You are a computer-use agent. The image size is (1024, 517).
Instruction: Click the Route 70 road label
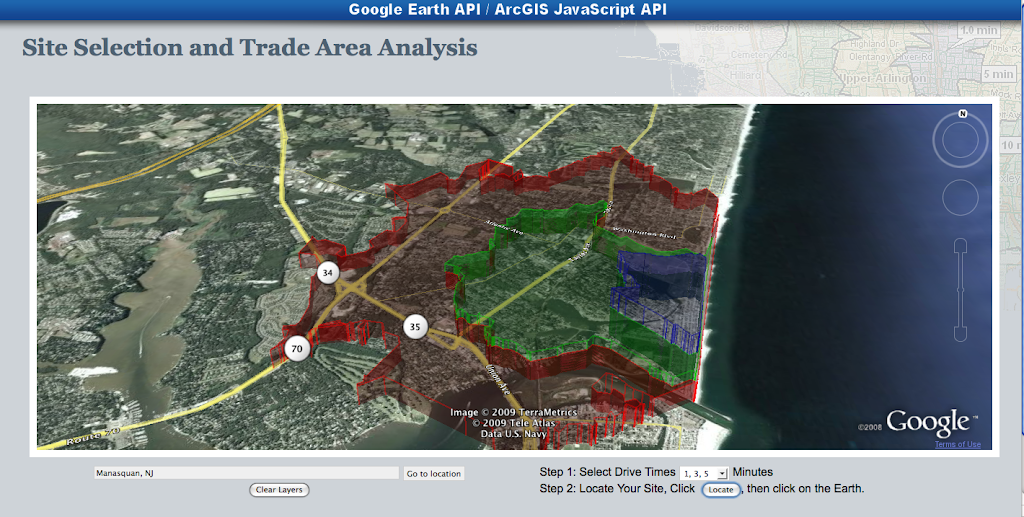[x=93, y=437]
